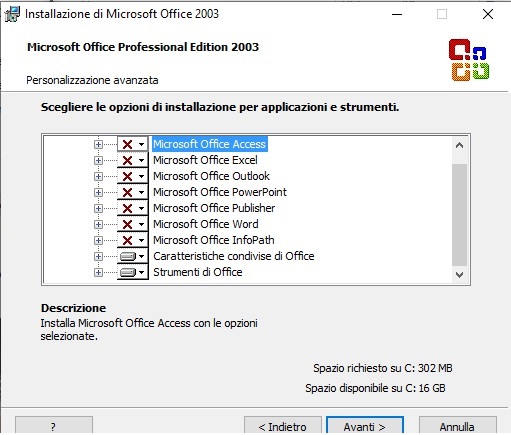Select the Microsoft Office Outlook entry
The height and width of the screenshot is (435, 511).
tap(211, 176)
